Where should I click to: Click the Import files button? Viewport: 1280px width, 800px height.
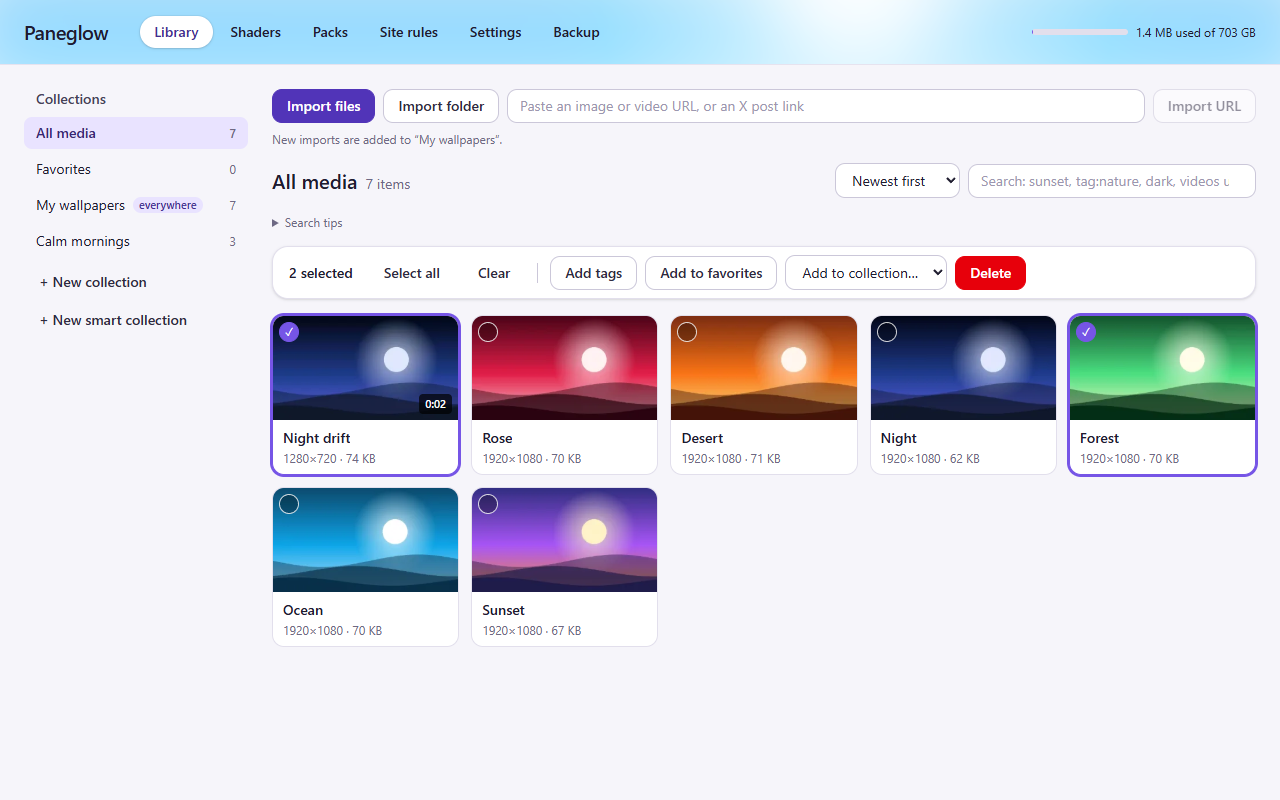323,106
